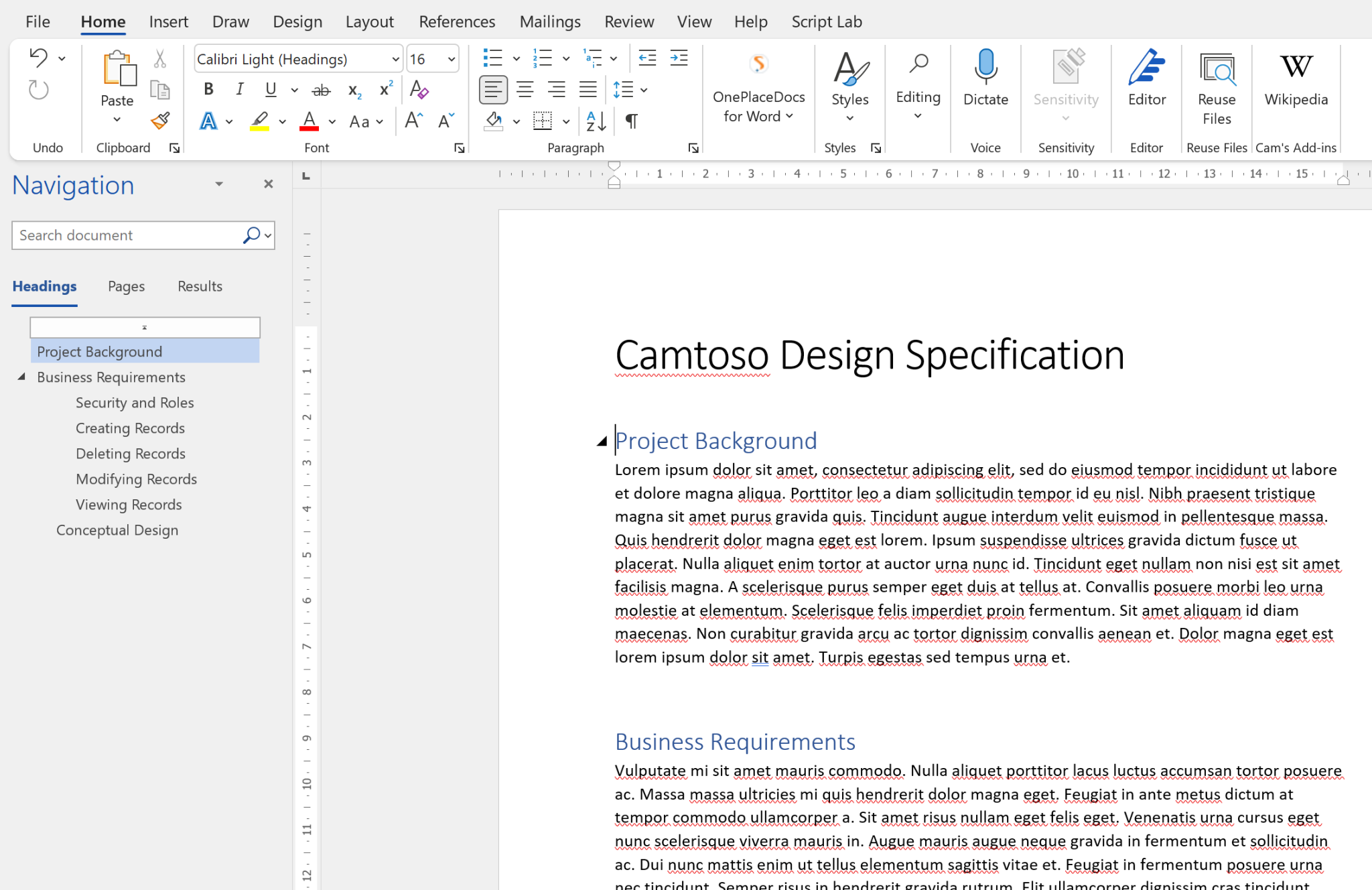
Task: Toggle show paragraph marks
Action: point(629,121)
